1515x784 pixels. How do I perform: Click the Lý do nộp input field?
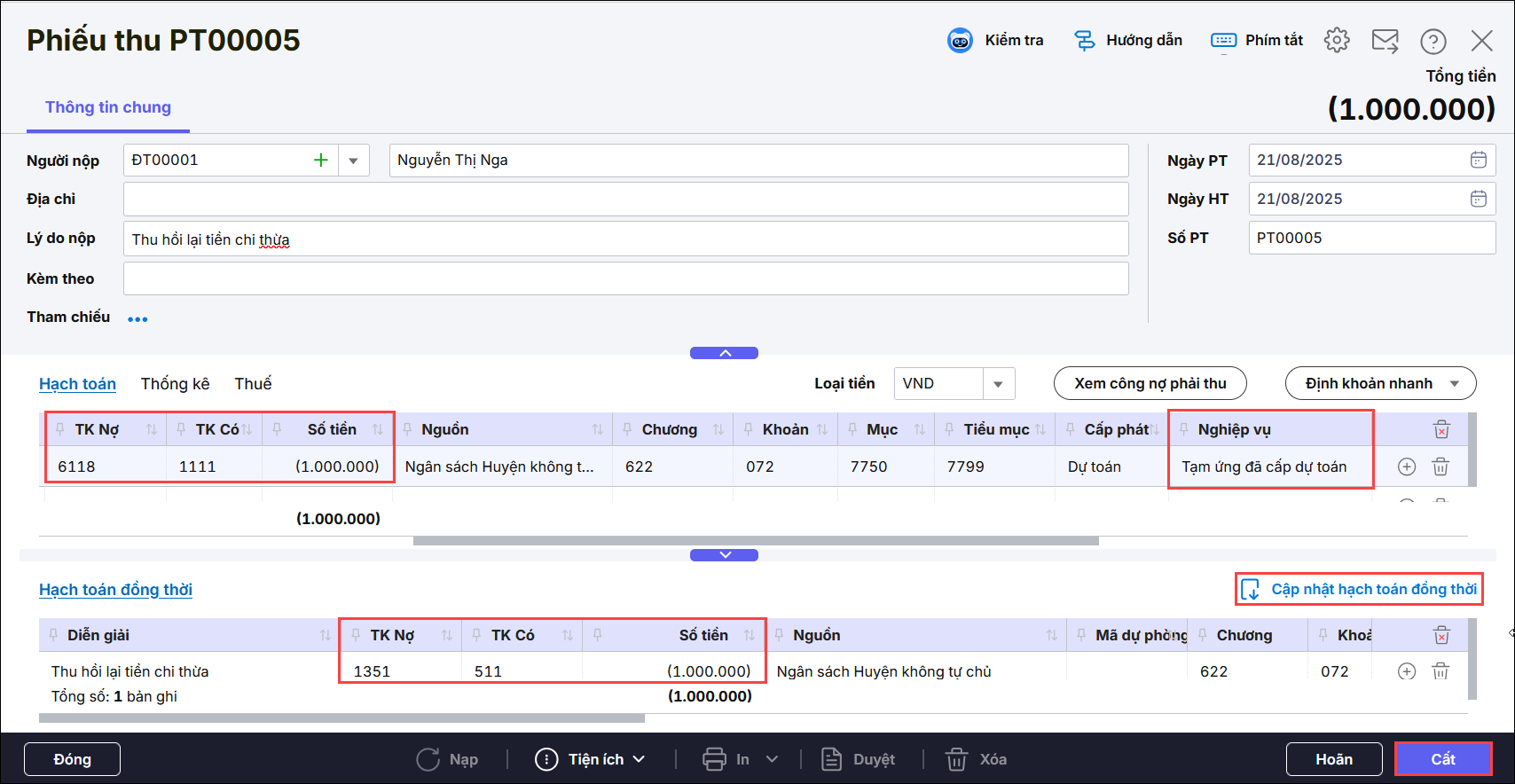(625, 239)
